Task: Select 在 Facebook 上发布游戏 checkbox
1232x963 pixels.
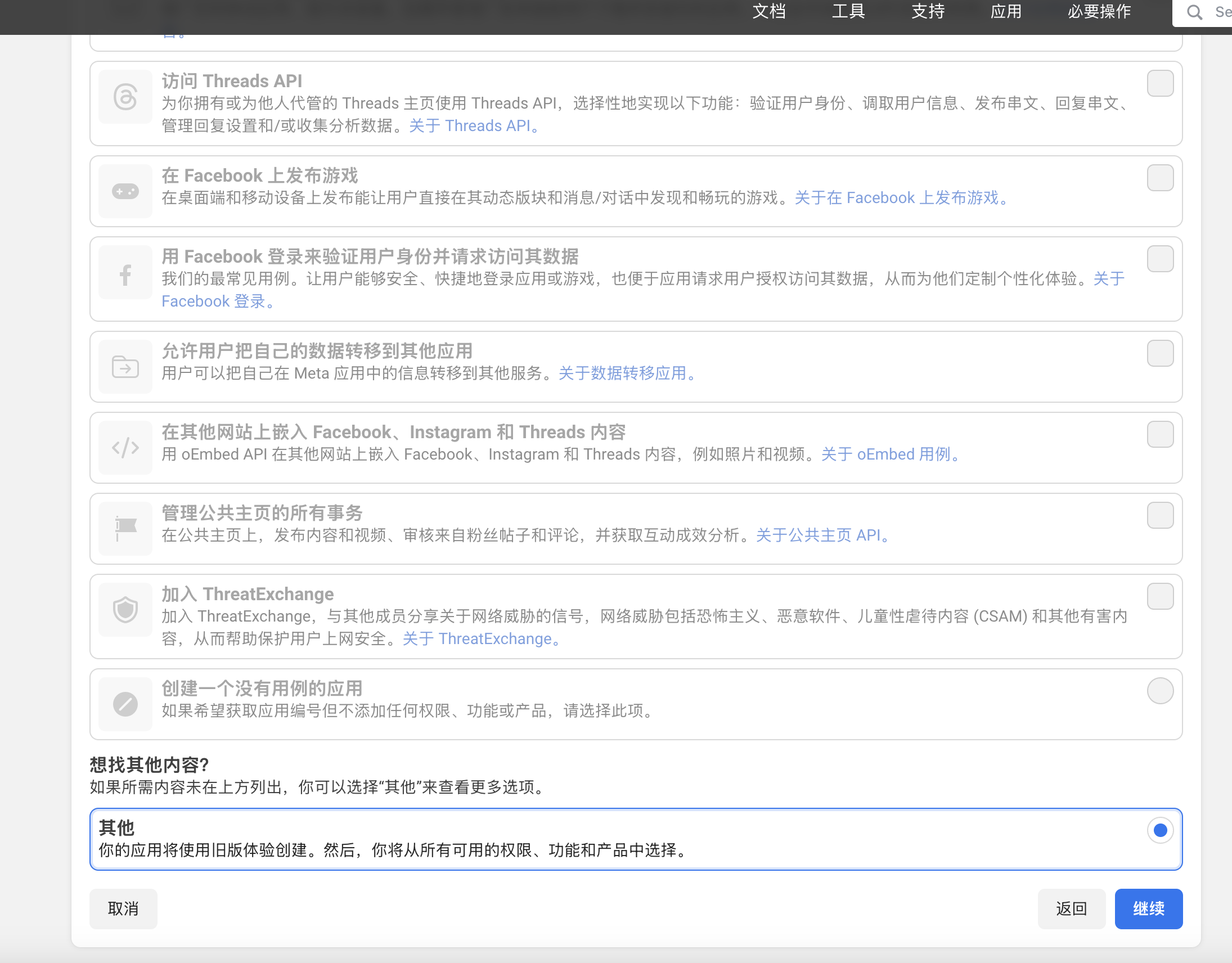Action: (x=1160, y=178)
